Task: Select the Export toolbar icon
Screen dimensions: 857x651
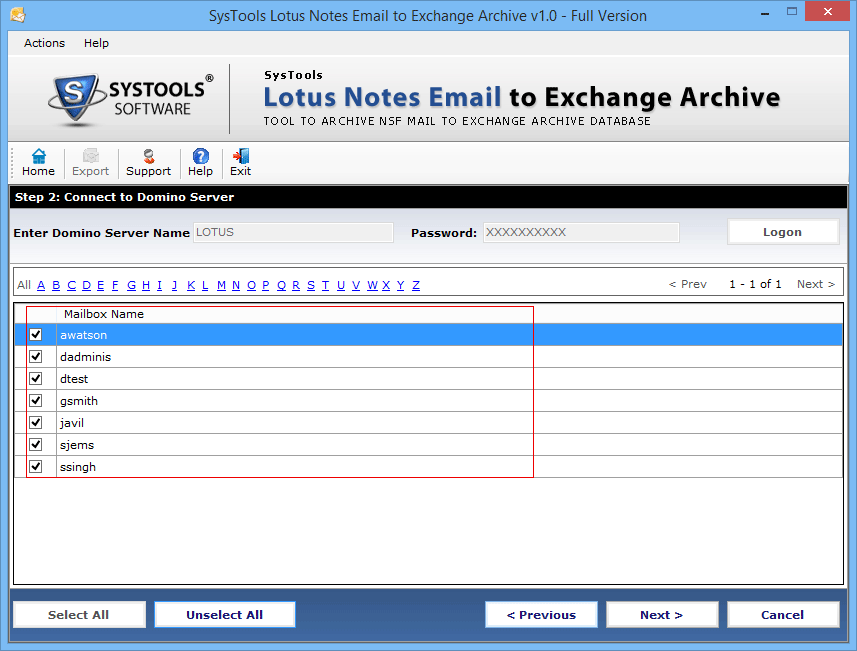Action: (90, 161)
